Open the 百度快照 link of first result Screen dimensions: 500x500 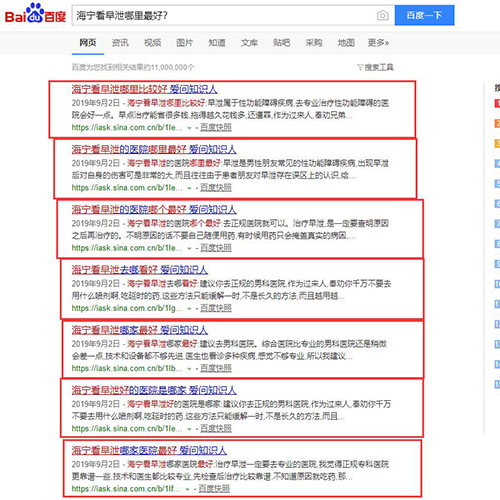pos(216,127)
